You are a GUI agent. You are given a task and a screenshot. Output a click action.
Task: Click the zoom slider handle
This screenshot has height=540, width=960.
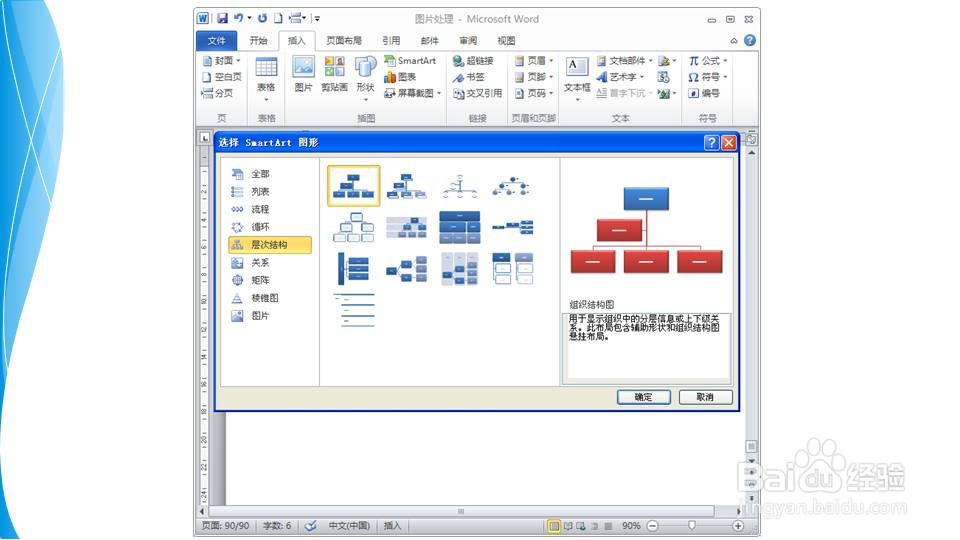click(692, 525)
